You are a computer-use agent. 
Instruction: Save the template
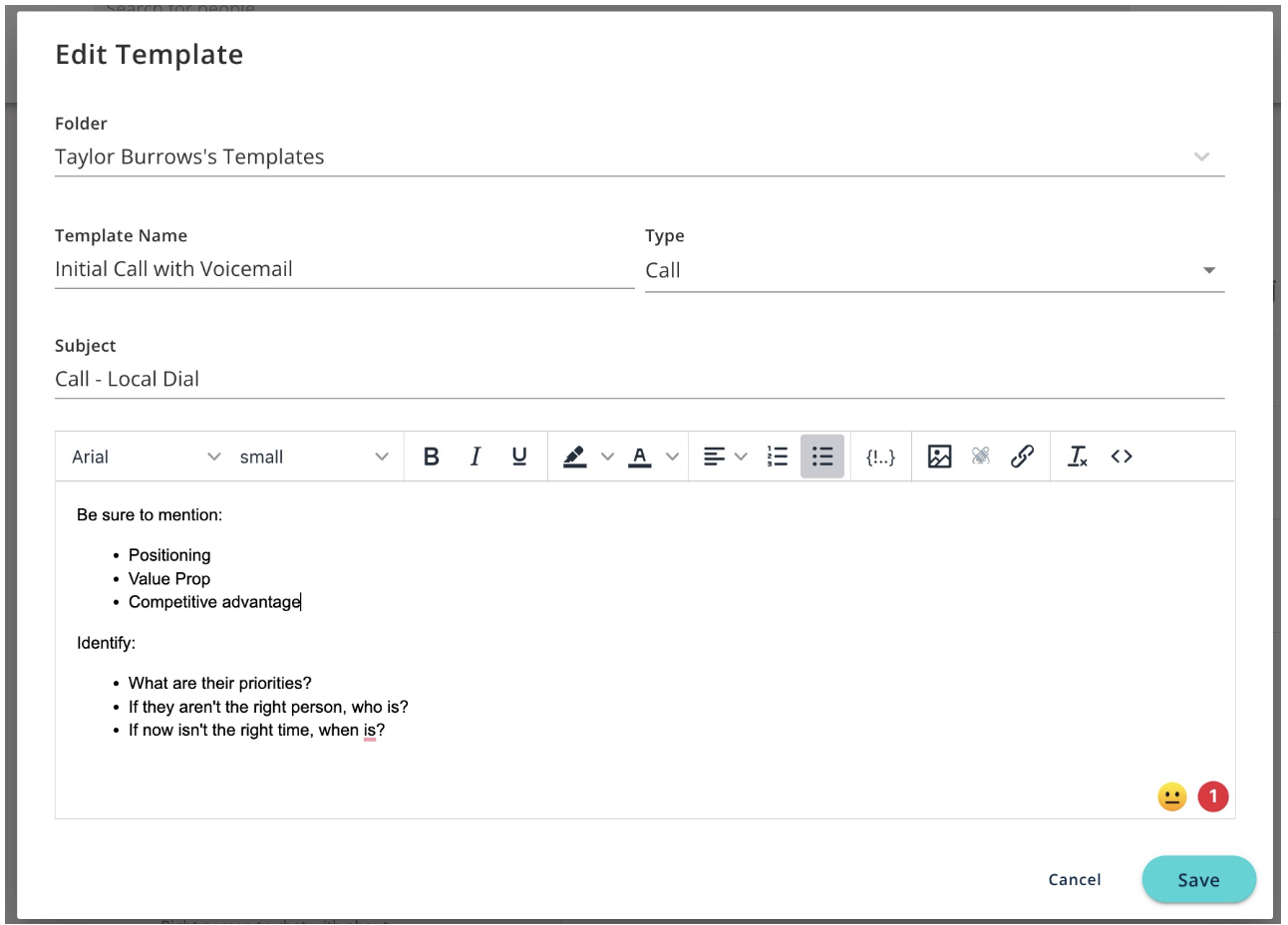point(1198,879)
